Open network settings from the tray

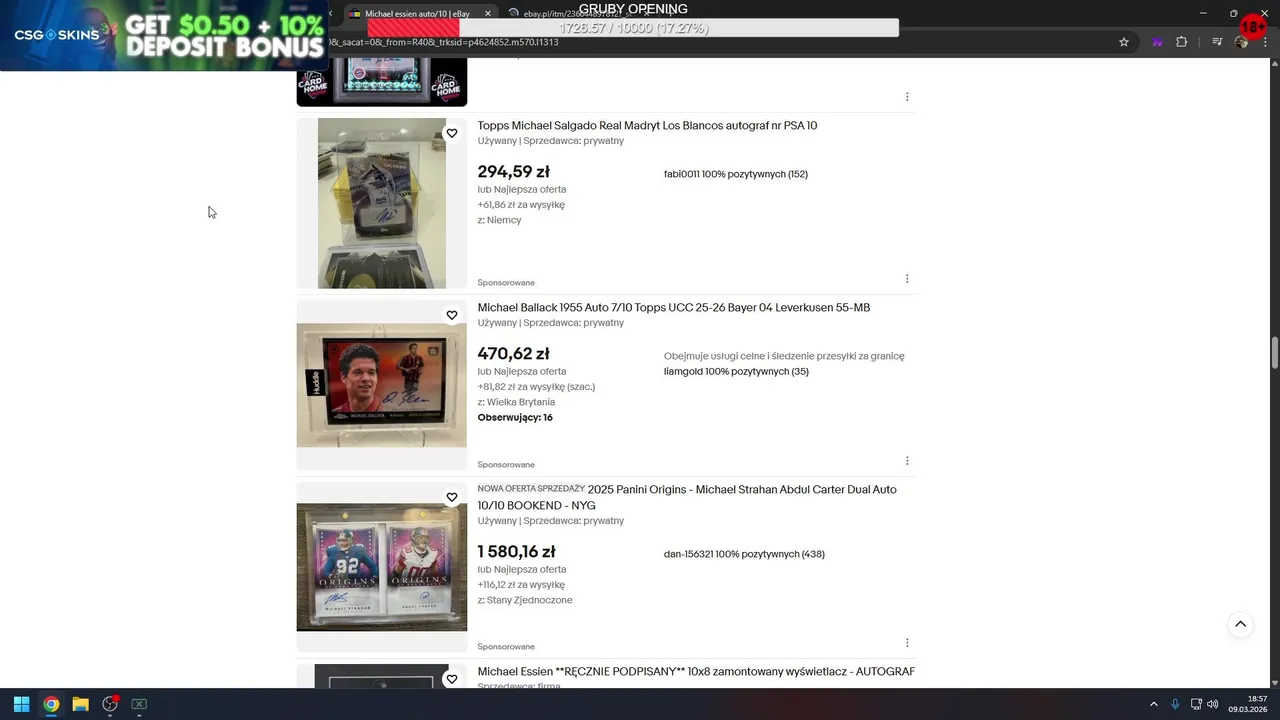(x=1196, y=704)
